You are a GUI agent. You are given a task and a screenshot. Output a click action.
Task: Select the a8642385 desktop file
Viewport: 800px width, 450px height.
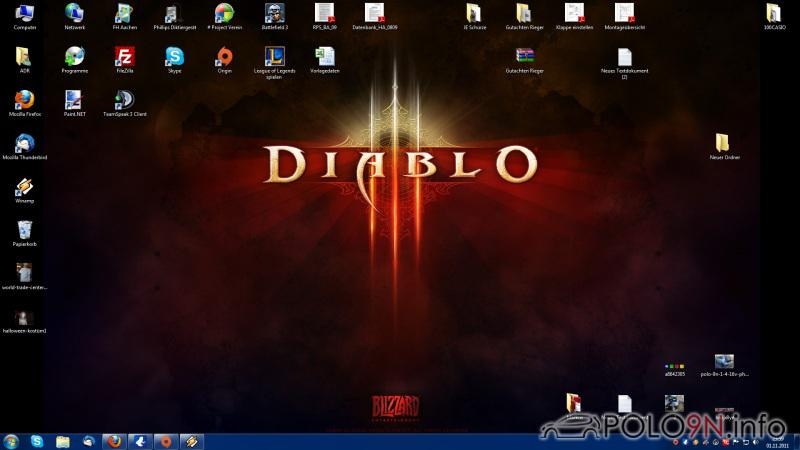click(674, 369)
